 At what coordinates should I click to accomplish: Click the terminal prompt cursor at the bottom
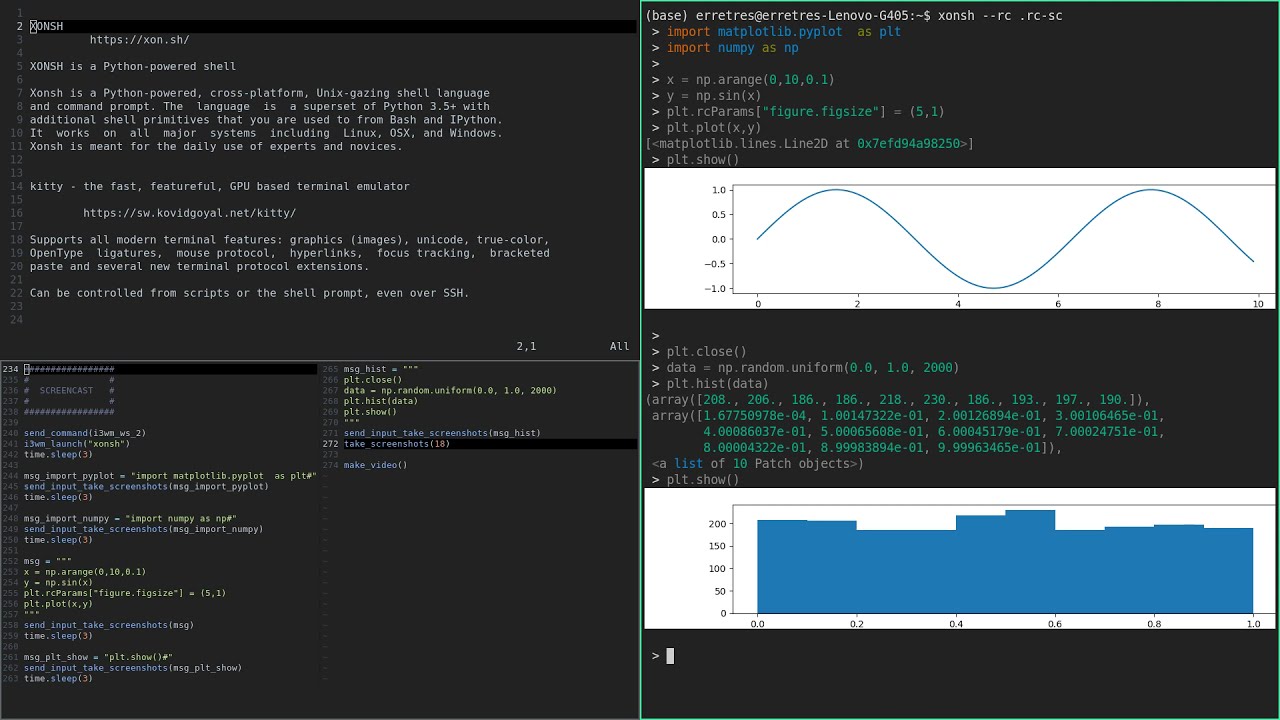pos(670,656)
